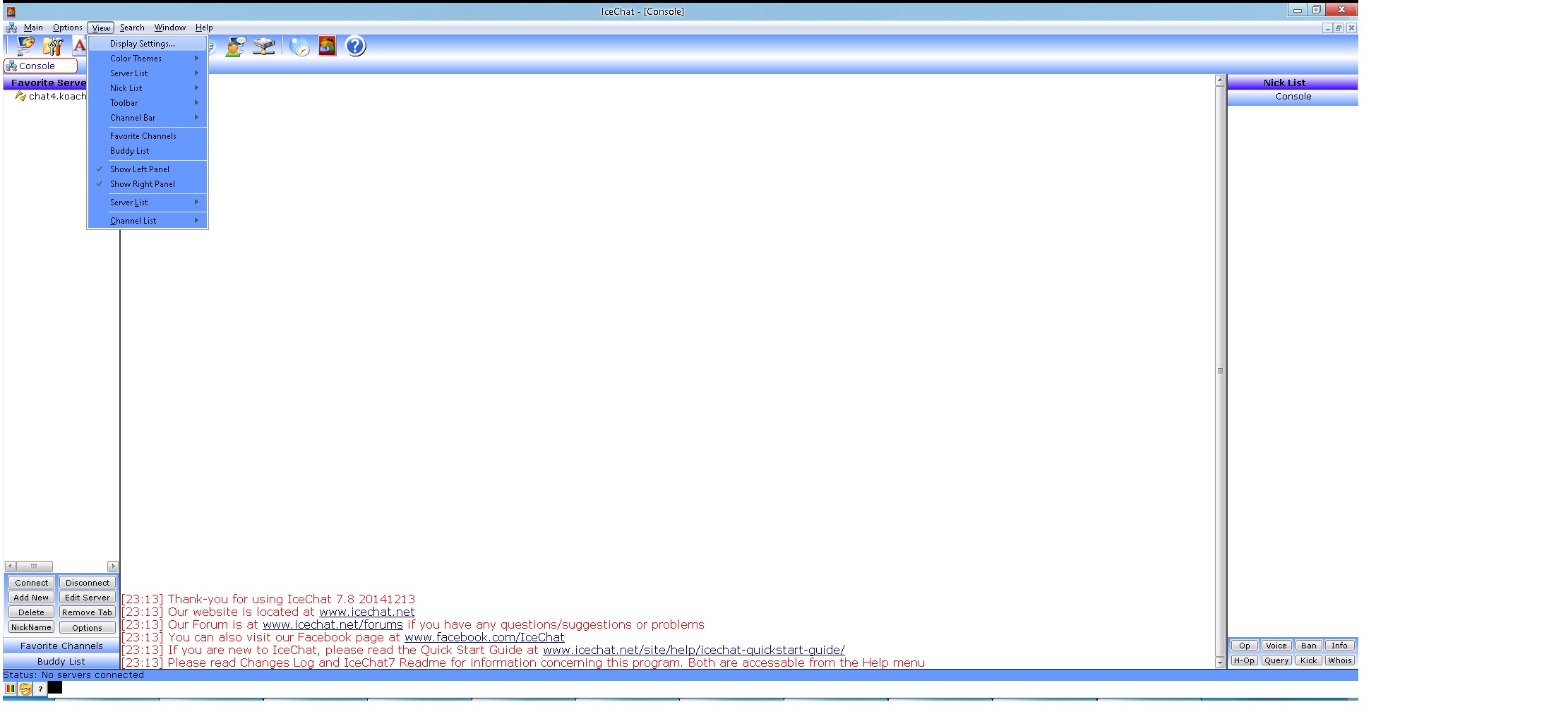Open the Buddy List panel bar

coord(61,661)
